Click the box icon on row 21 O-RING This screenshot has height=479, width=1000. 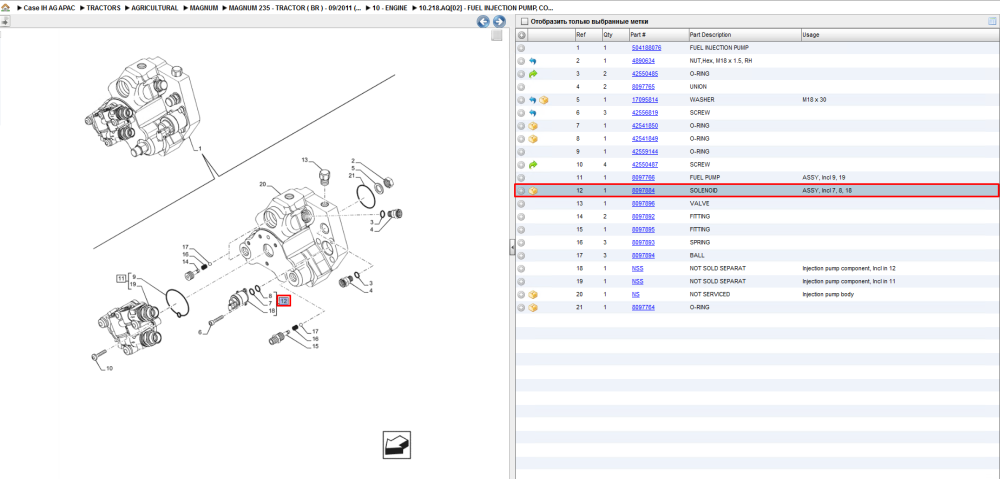(533, 307)
